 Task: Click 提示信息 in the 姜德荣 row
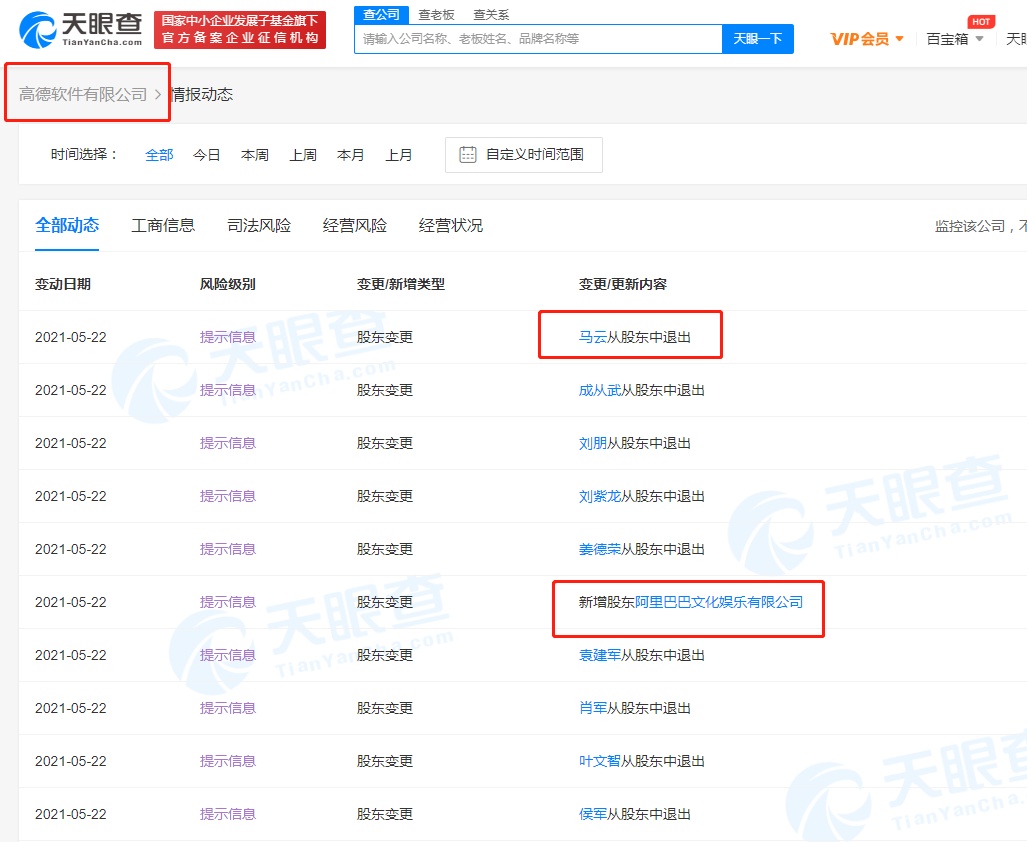pyautogui.click(x=228, y=549)
